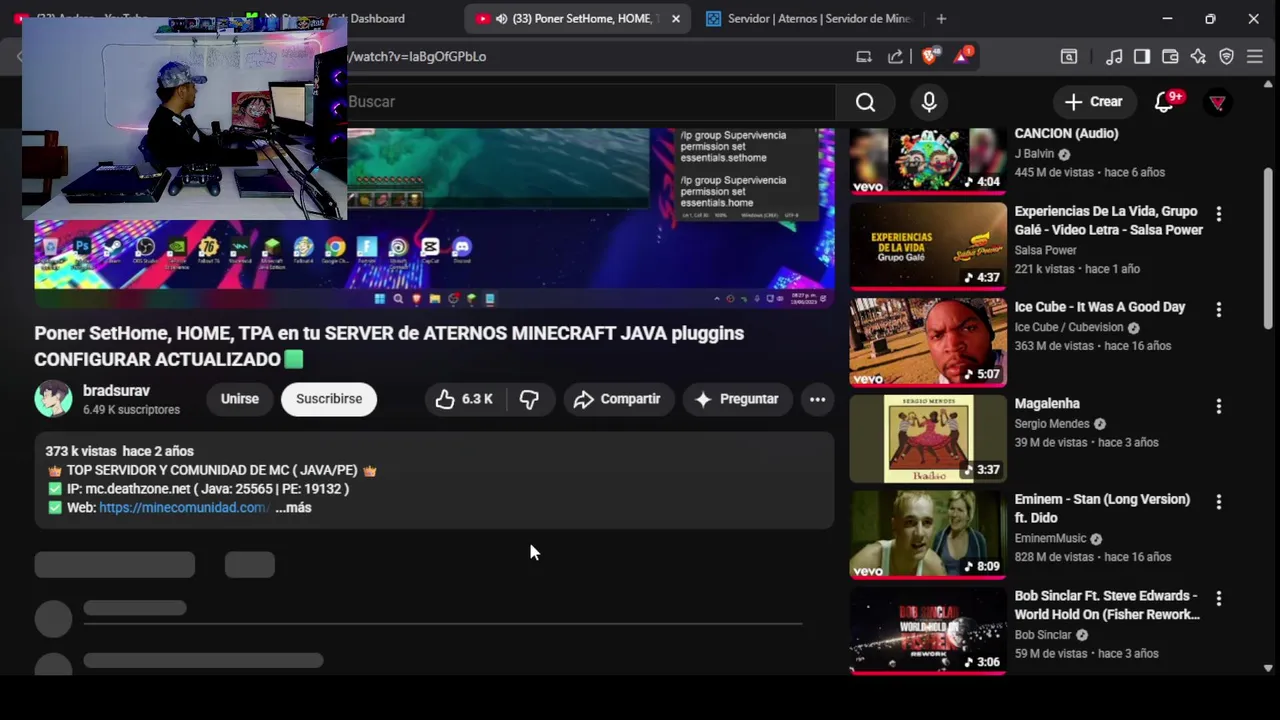1280x720 pixels.
Task: Click the title 'CANCION (Audio)'
Action: (1066, 133)
